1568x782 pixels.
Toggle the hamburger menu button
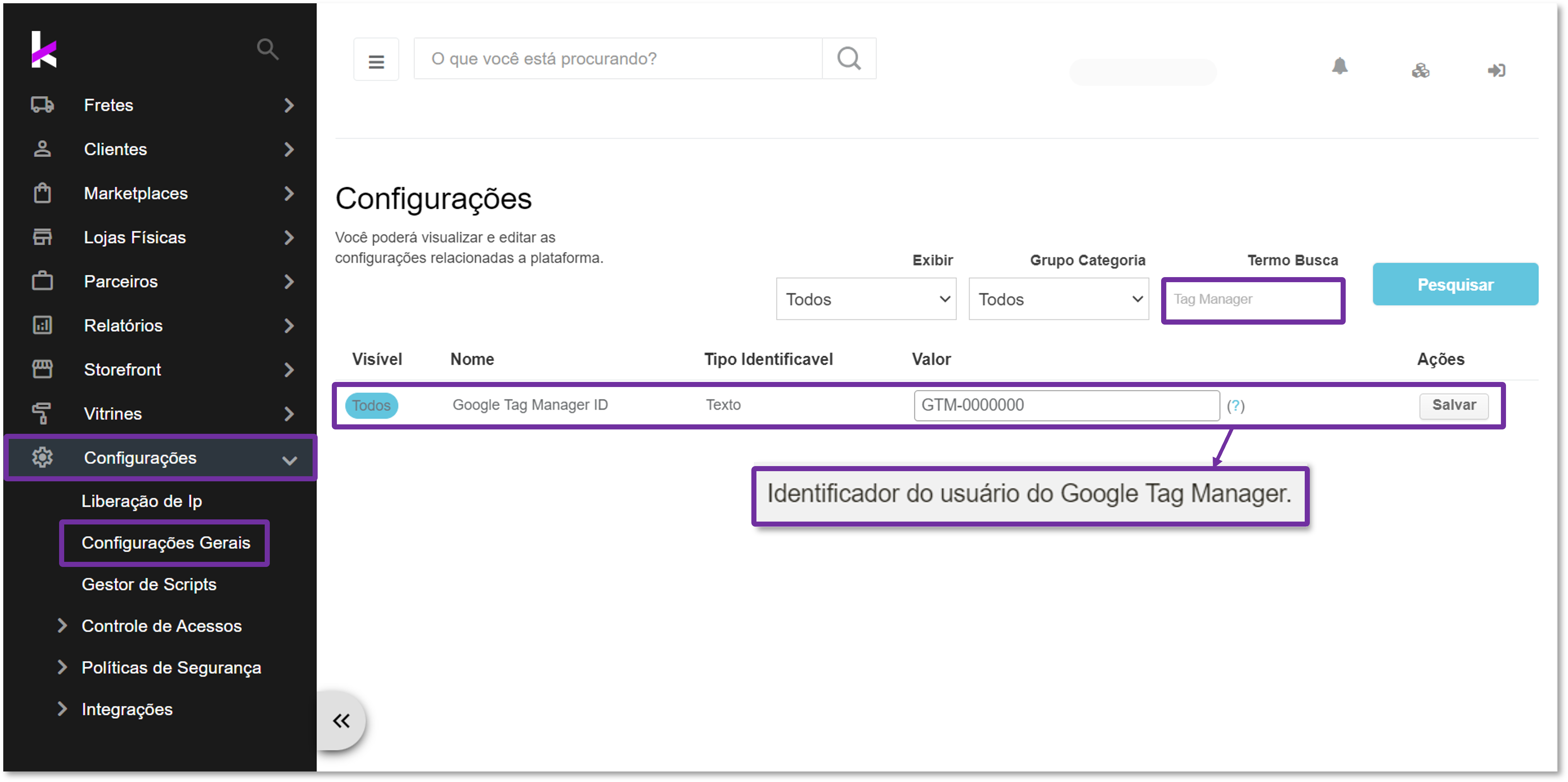coord(376,60)
